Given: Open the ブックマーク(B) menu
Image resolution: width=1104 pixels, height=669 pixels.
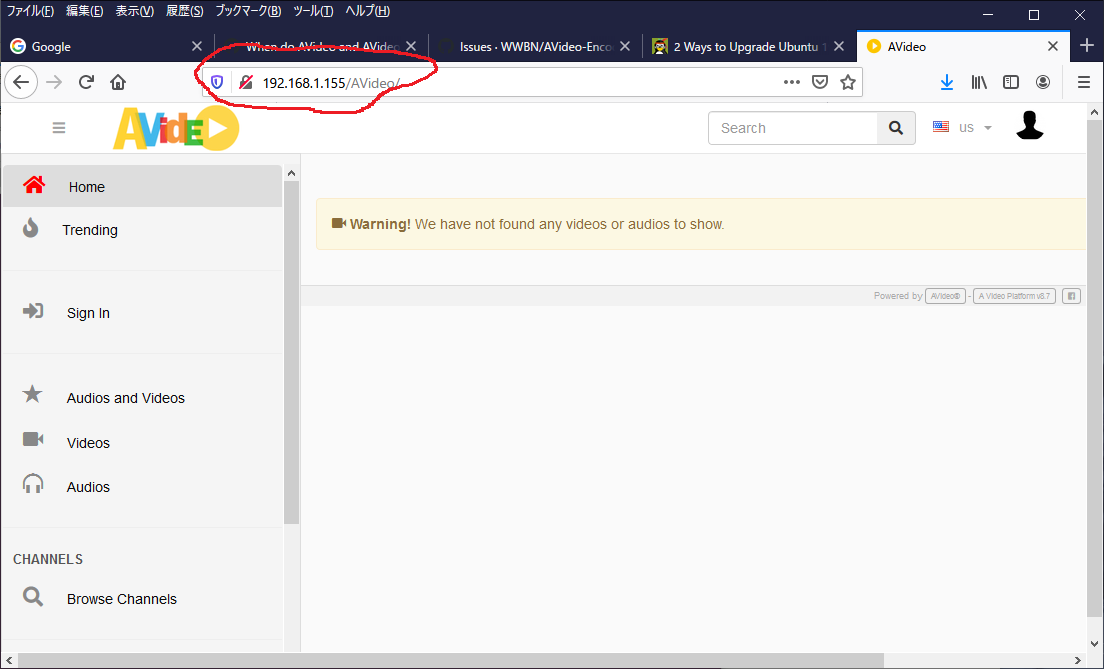Looking at the screenshot, I should [x=248, y=11].
